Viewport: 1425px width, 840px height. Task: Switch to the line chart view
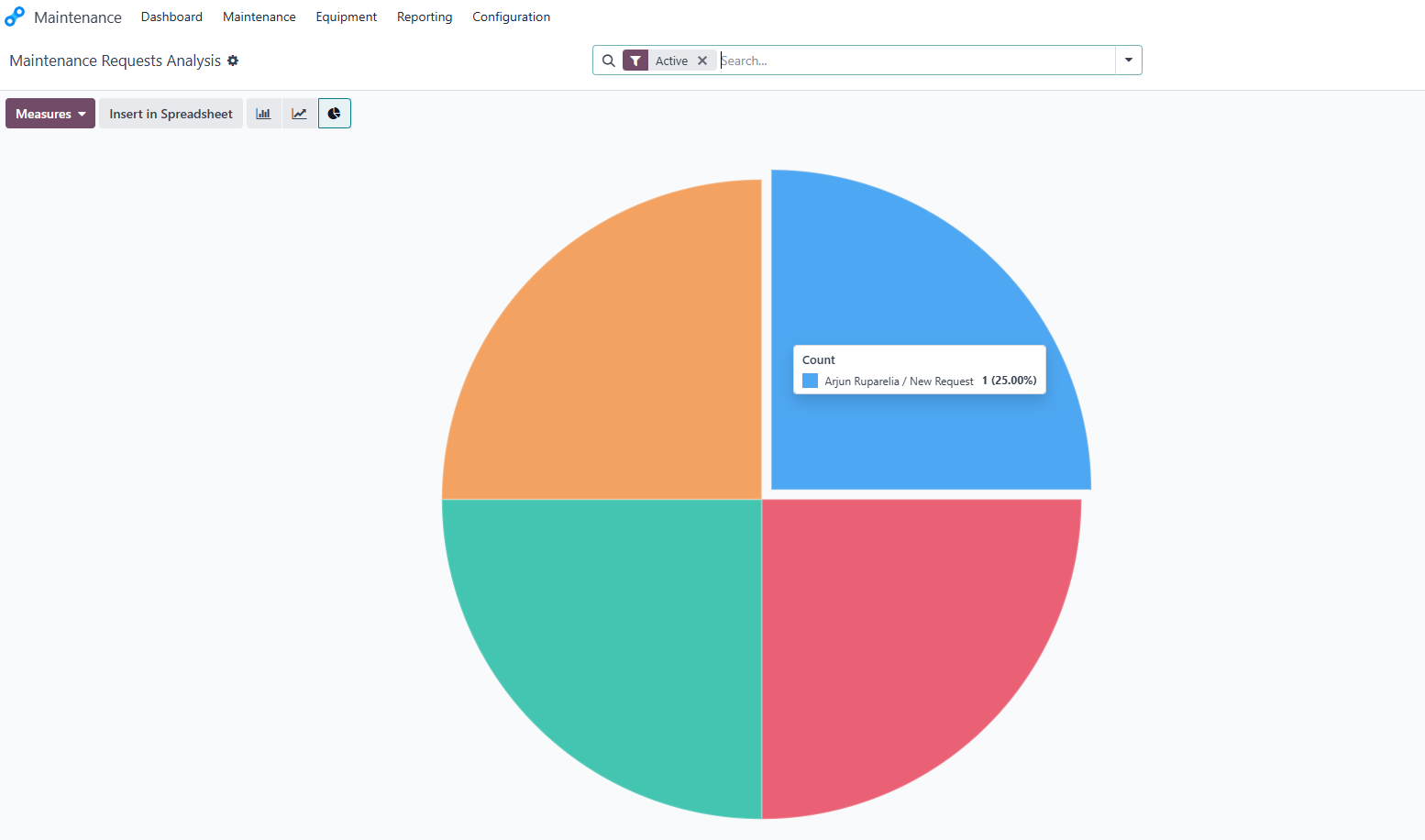click(x=299, y=113)
